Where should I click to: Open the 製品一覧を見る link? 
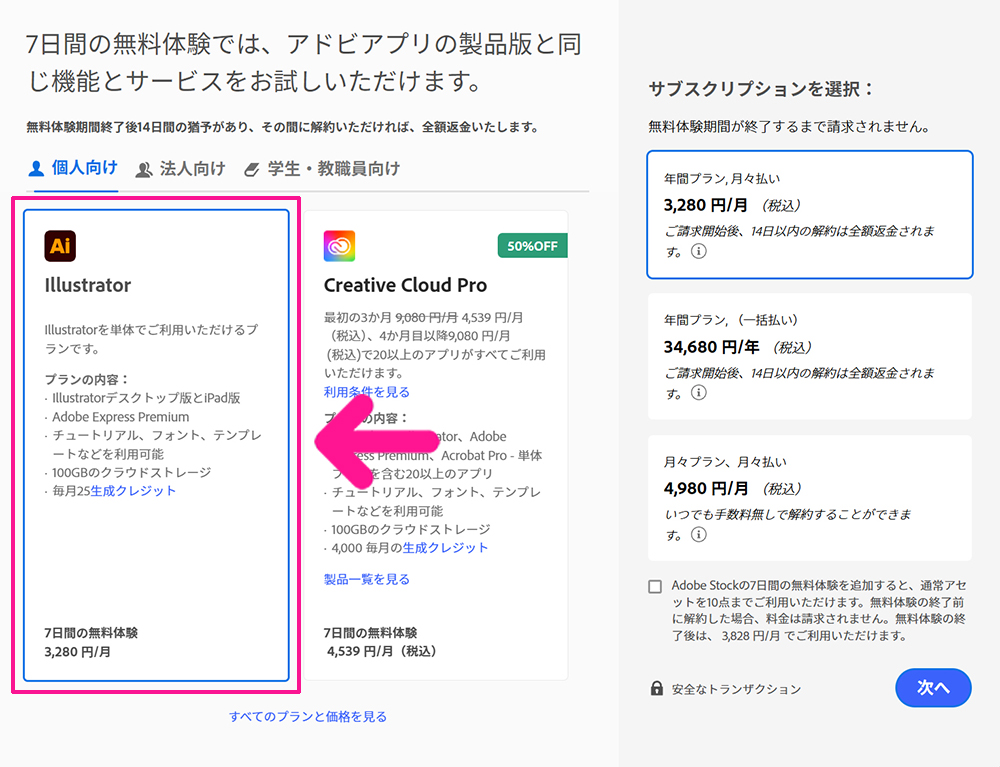point(367,578)
